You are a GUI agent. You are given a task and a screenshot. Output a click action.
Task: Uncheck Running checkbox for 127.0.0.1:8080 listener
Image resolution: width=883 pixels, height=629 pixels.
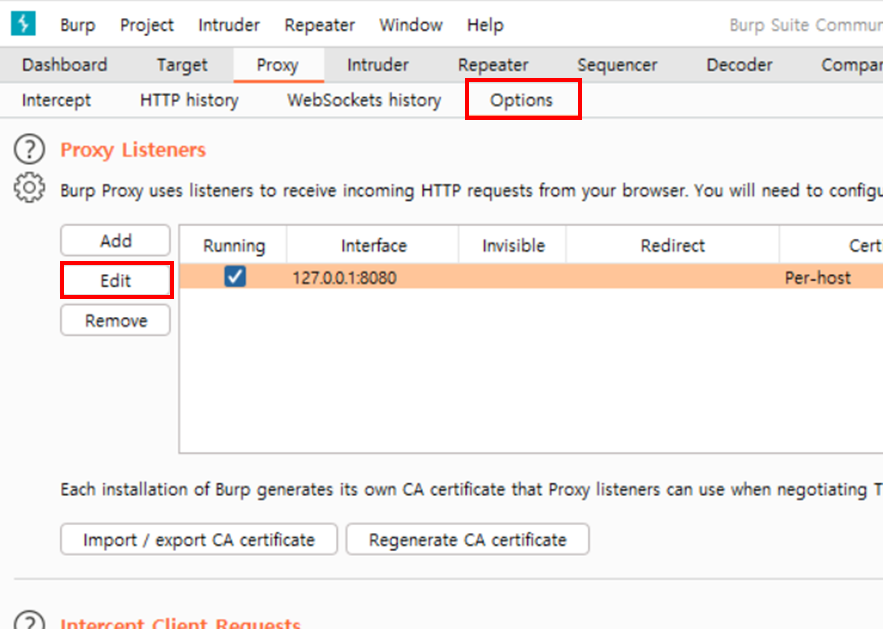point(235,276)
